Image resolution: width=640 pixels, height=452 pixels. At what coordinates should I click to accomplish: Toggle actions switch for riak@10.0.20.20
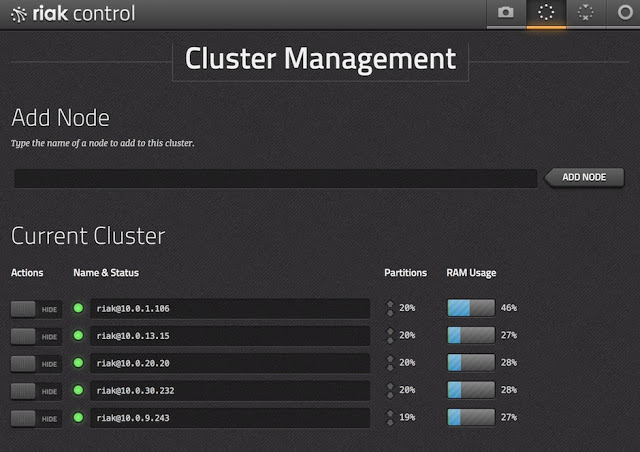click(x=36, y=363)
